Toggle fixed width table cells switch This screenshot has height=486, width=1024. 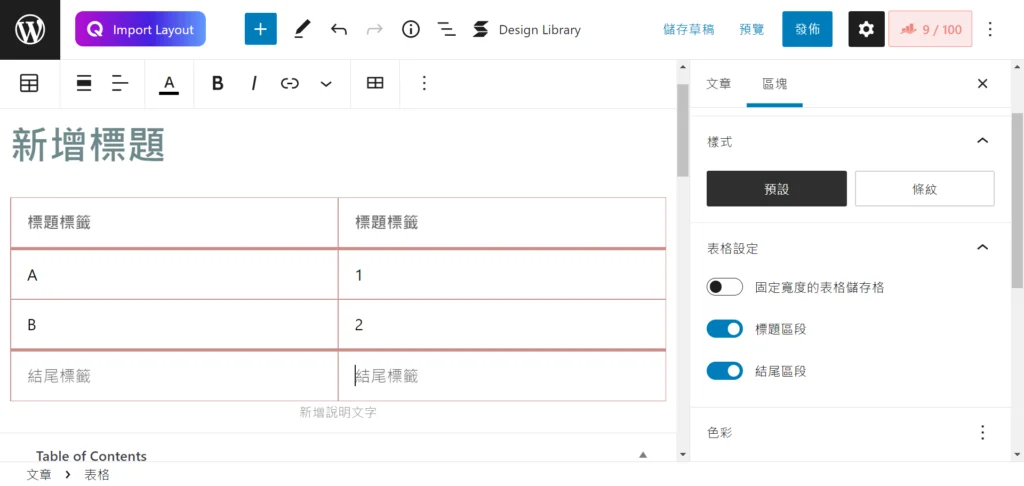click(724, 287)
